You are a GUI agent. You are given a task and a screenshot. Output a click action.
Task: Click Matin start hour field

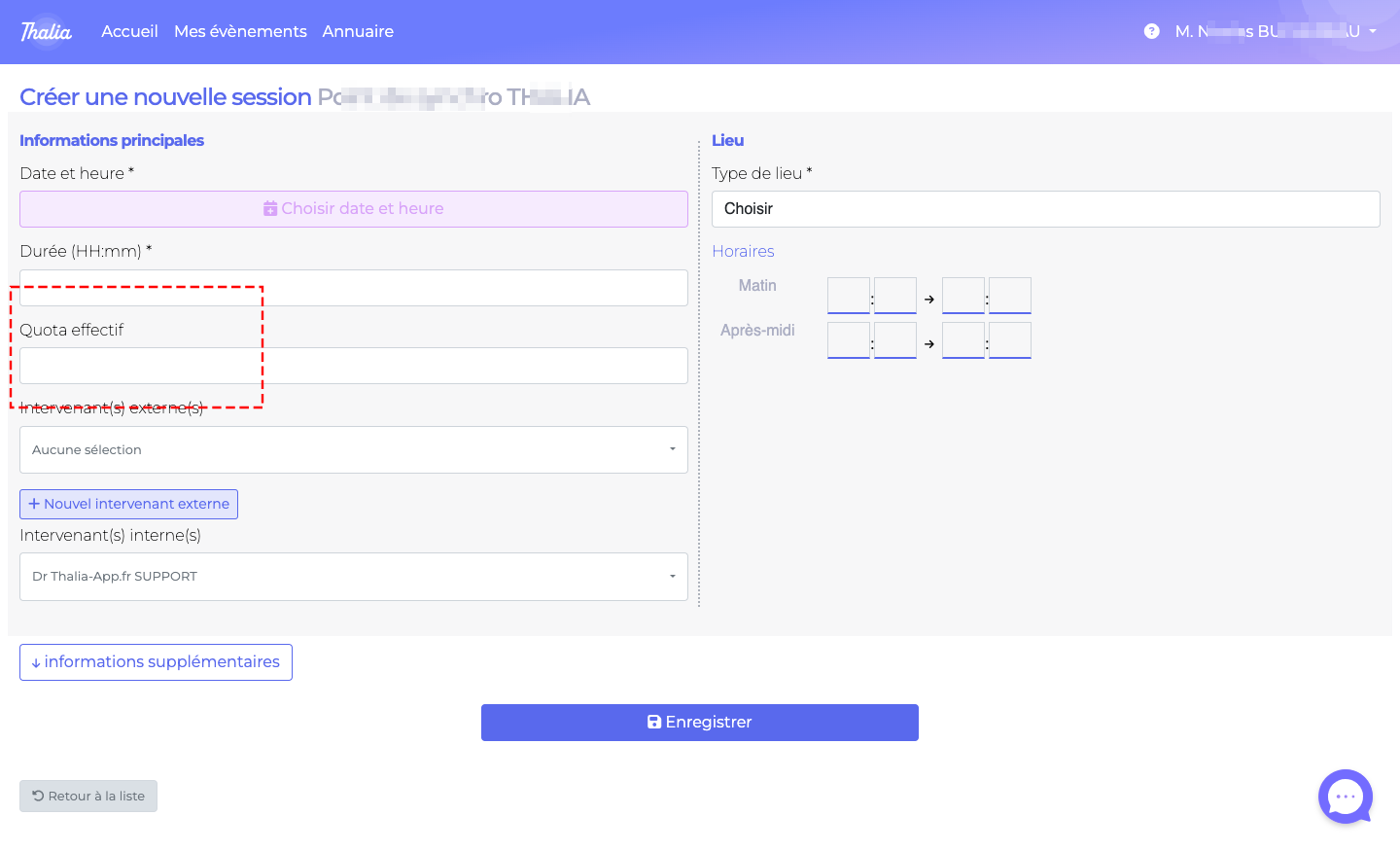848,295
